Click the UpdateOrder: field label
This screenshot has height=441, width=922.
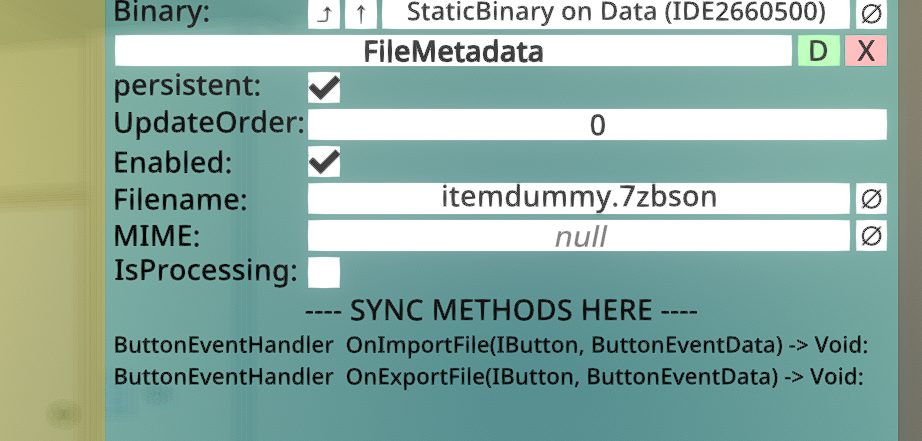tap(209, 125)
